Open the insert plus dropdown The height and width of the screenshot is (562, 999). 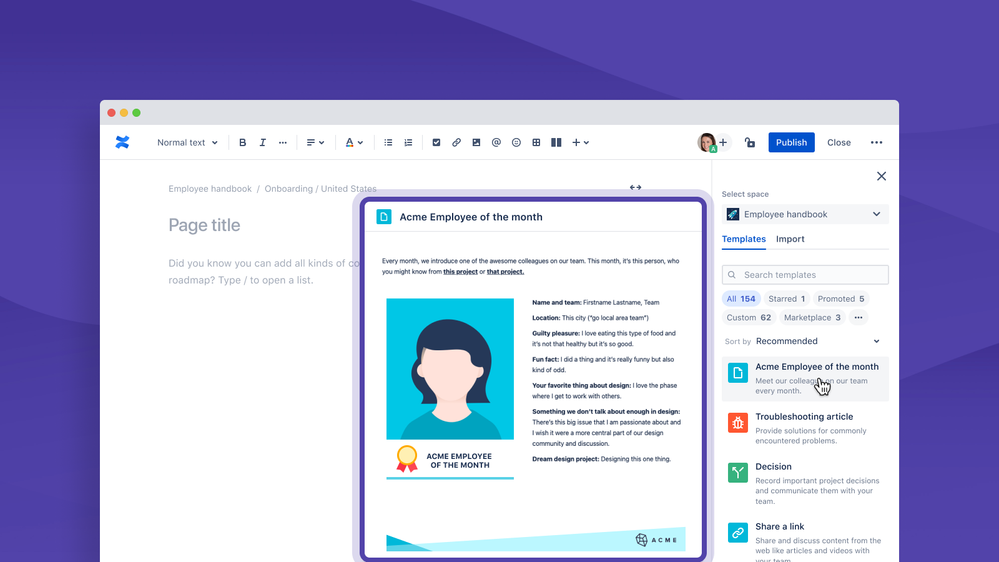click(580, 143)
